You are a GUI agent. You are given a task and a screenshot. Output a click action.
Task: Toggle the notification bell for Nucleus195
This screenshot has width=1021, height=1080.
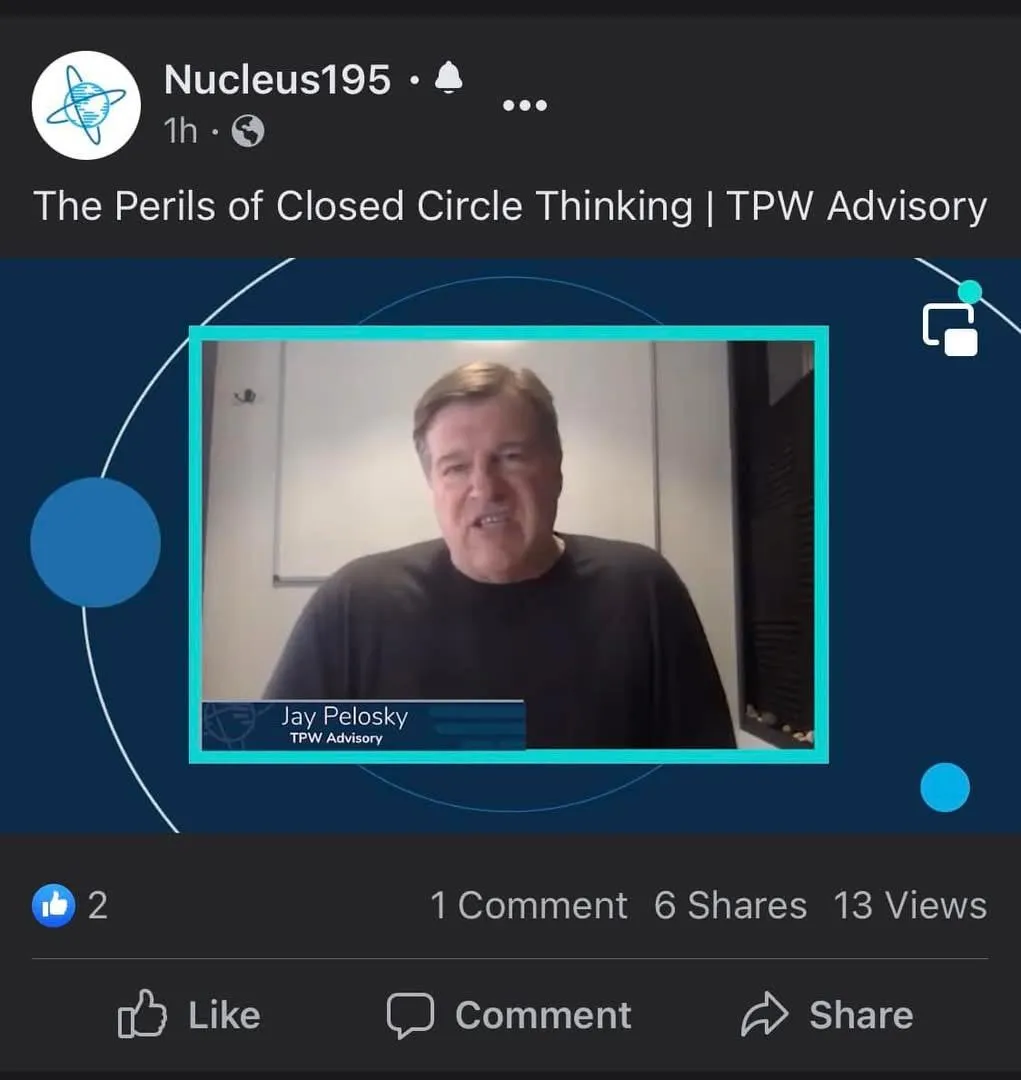449,78
